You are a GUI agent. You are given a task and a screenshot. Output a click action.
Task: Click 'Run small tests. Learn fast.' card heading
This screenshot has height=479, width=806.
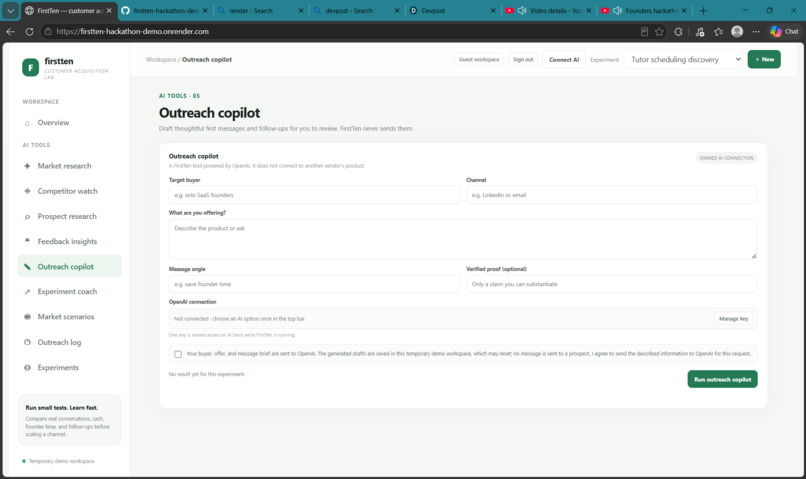pyautogui.click(x=62, y=408)
